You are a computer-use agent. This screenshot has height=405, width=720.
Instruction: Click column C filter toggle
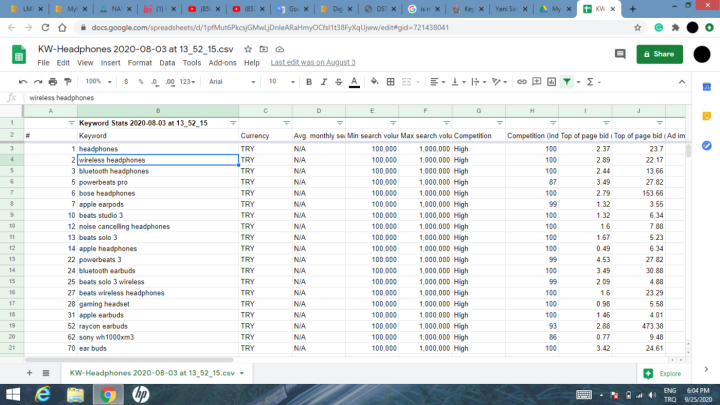tap(286, 123)
